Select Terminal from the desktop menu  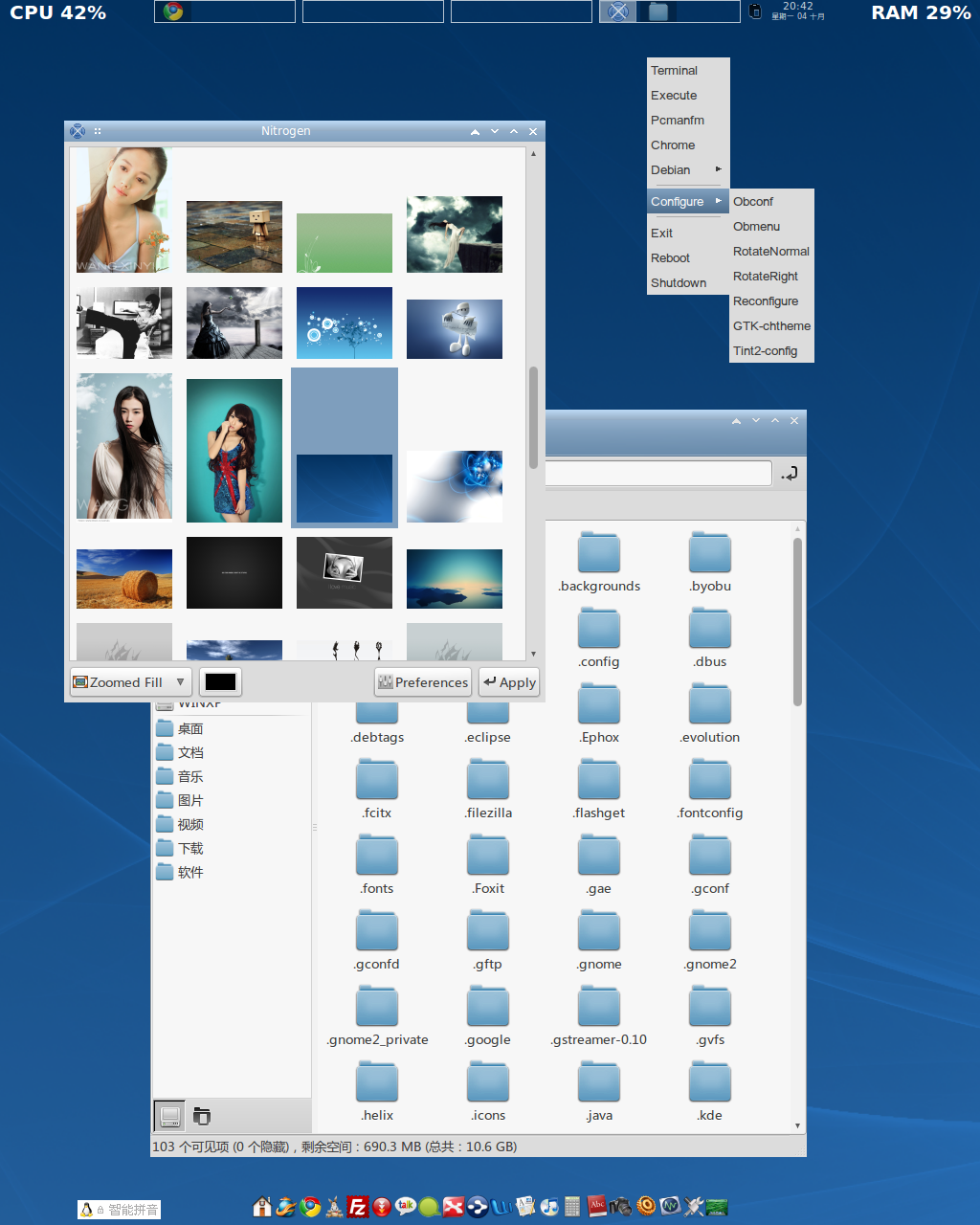click(x=687, y=71)
